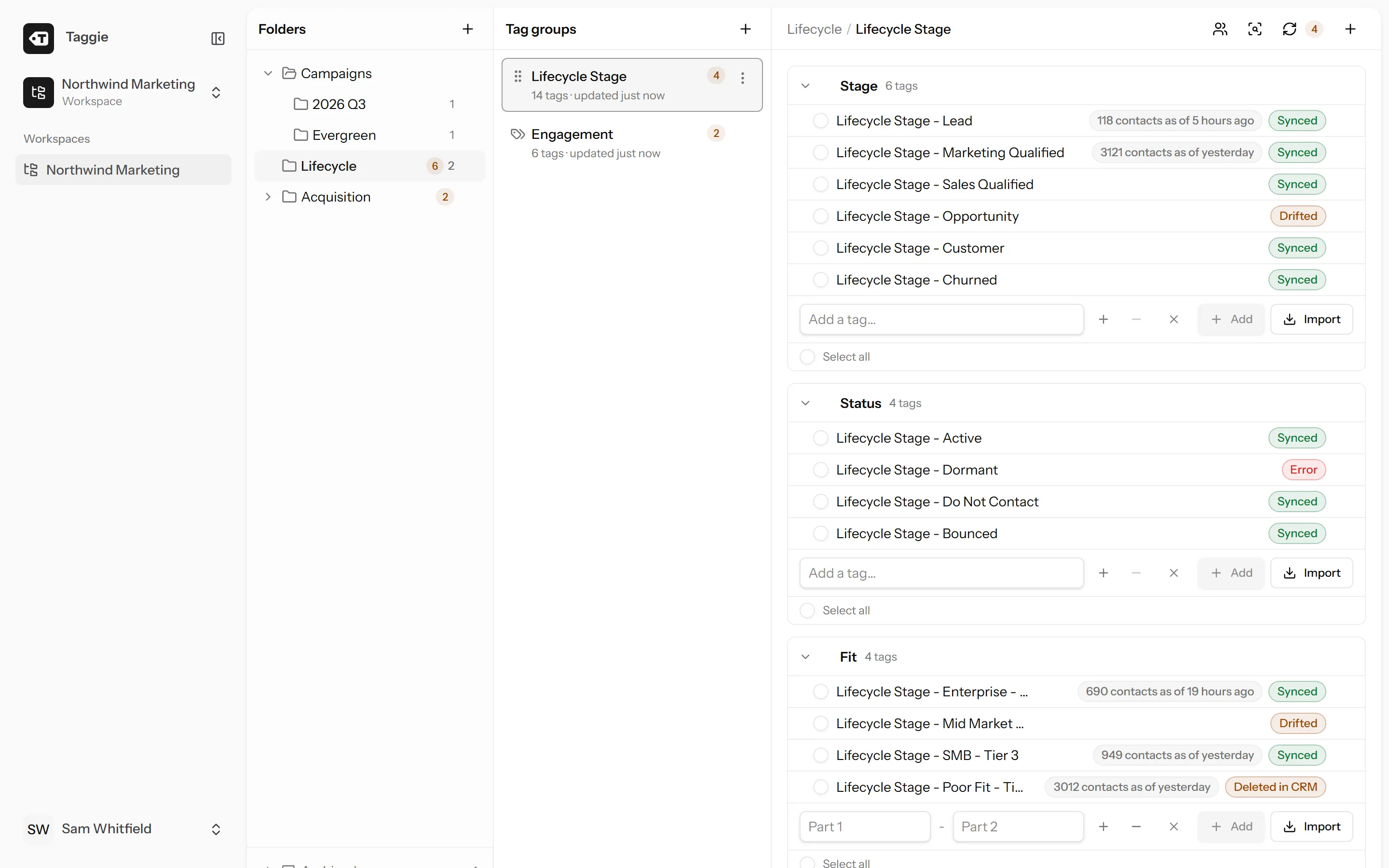The width and height of the screenshot is (1389, 868).
Task: Collapse the Fit section
Action: [x=805, y=657]
